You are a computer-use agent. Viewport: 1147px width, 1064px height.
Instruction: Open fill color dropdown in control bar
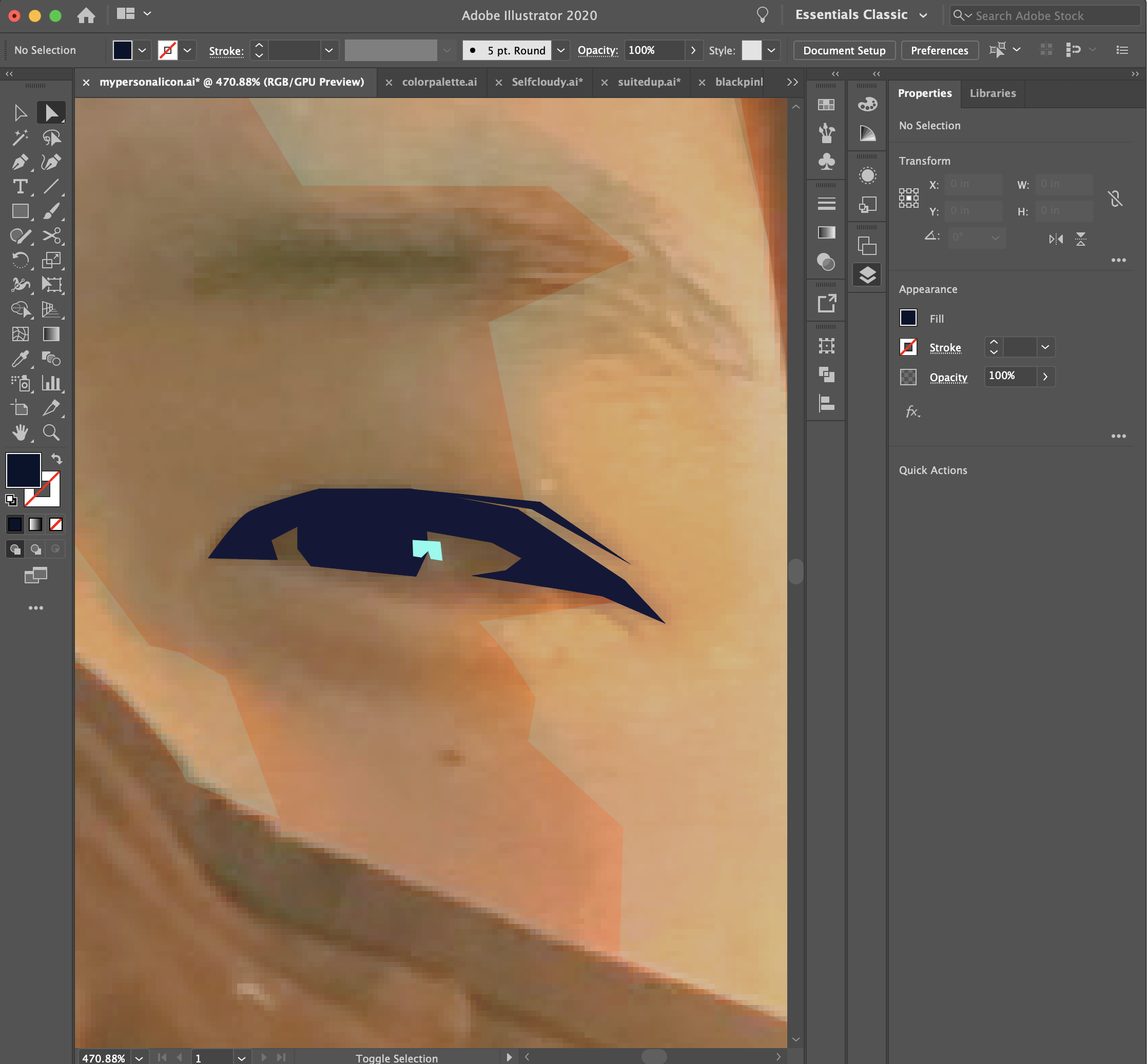tap(142, 50)
